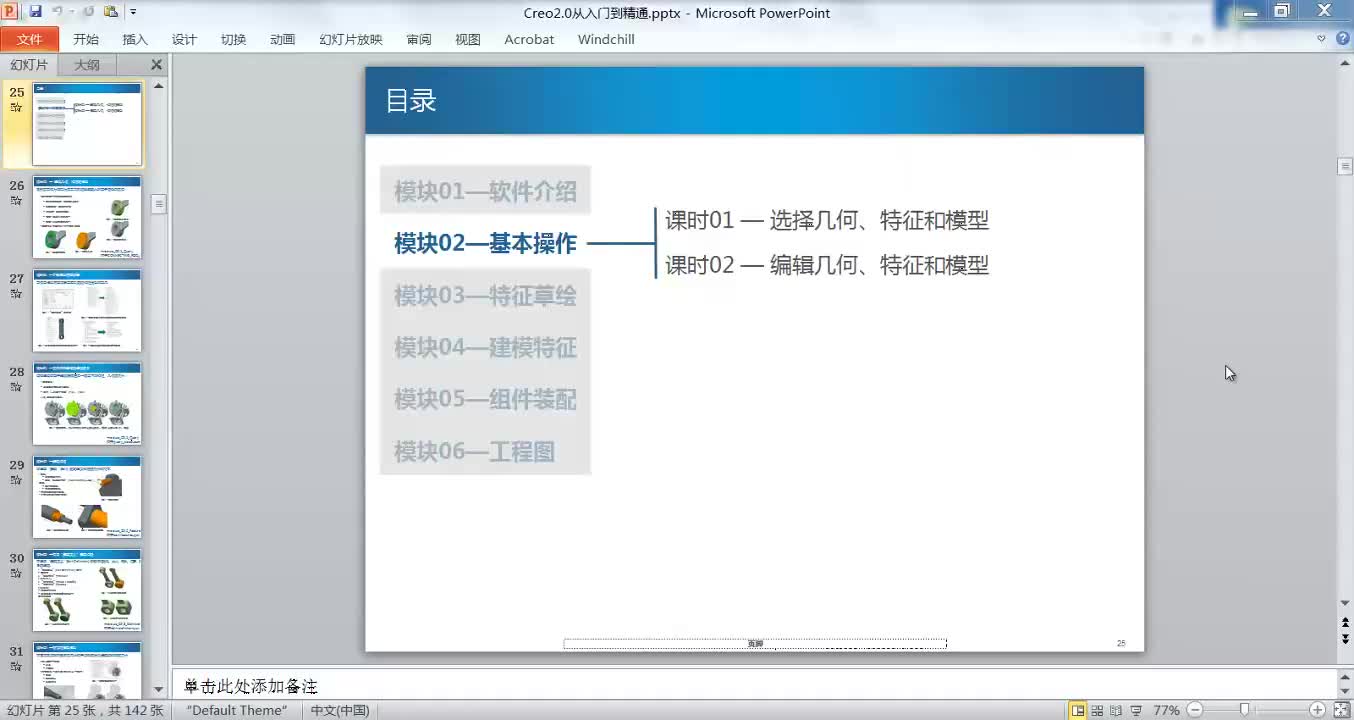Click the animation star icon under slide 26

(x=16, y=201)
